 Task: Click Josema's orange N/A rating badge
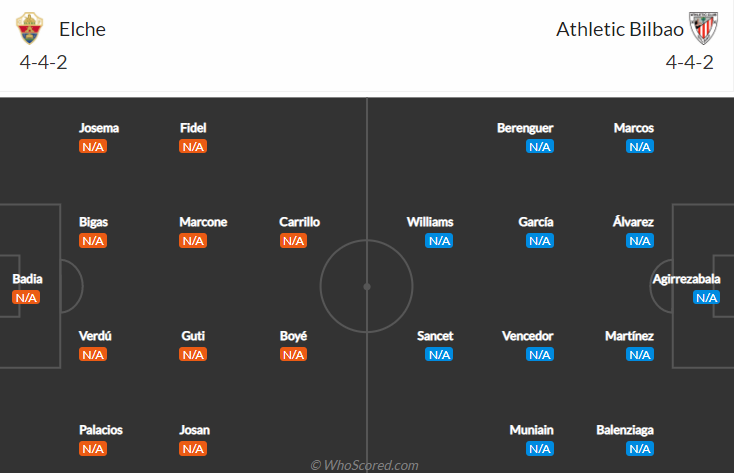tap(93, 146)
